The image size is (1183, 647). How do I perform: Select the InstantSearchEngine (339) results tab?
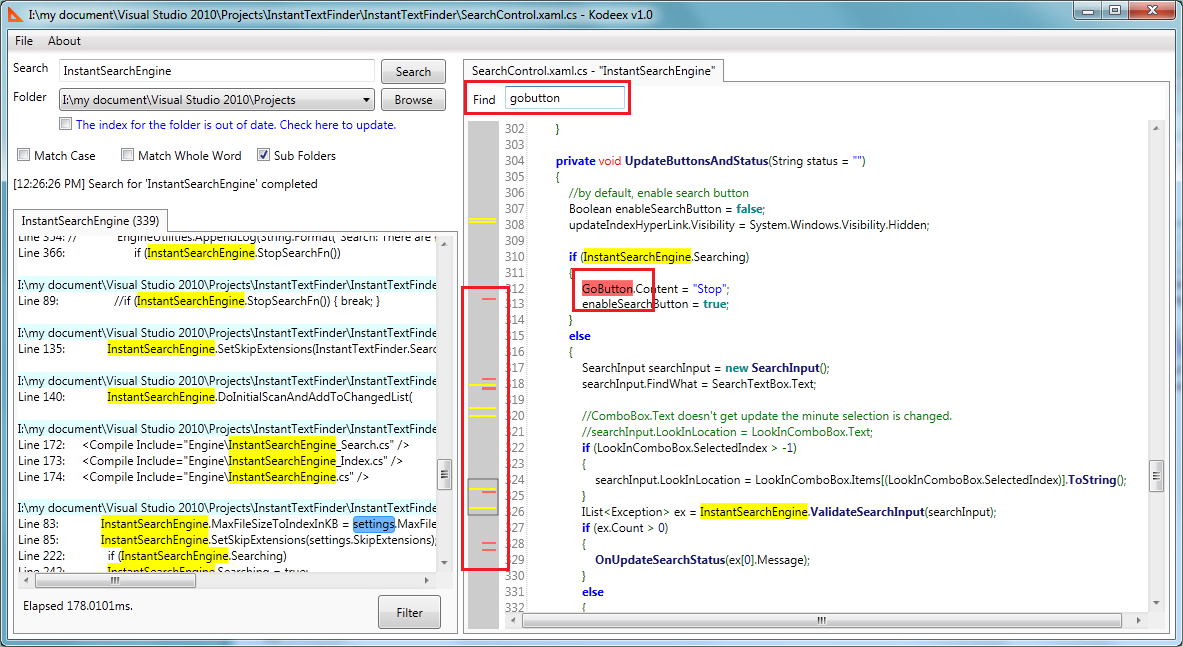point(90,220)
